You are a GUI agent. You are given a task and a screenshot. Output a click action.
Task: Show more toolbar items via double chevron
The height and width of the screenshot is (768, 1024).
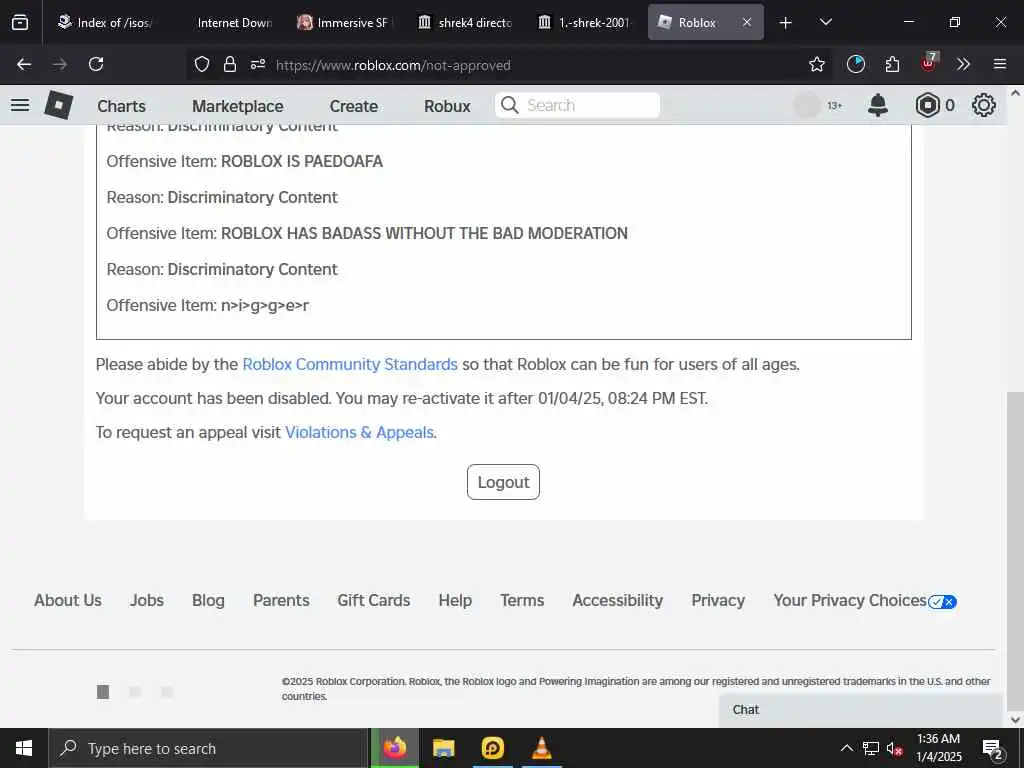point(963,64)
